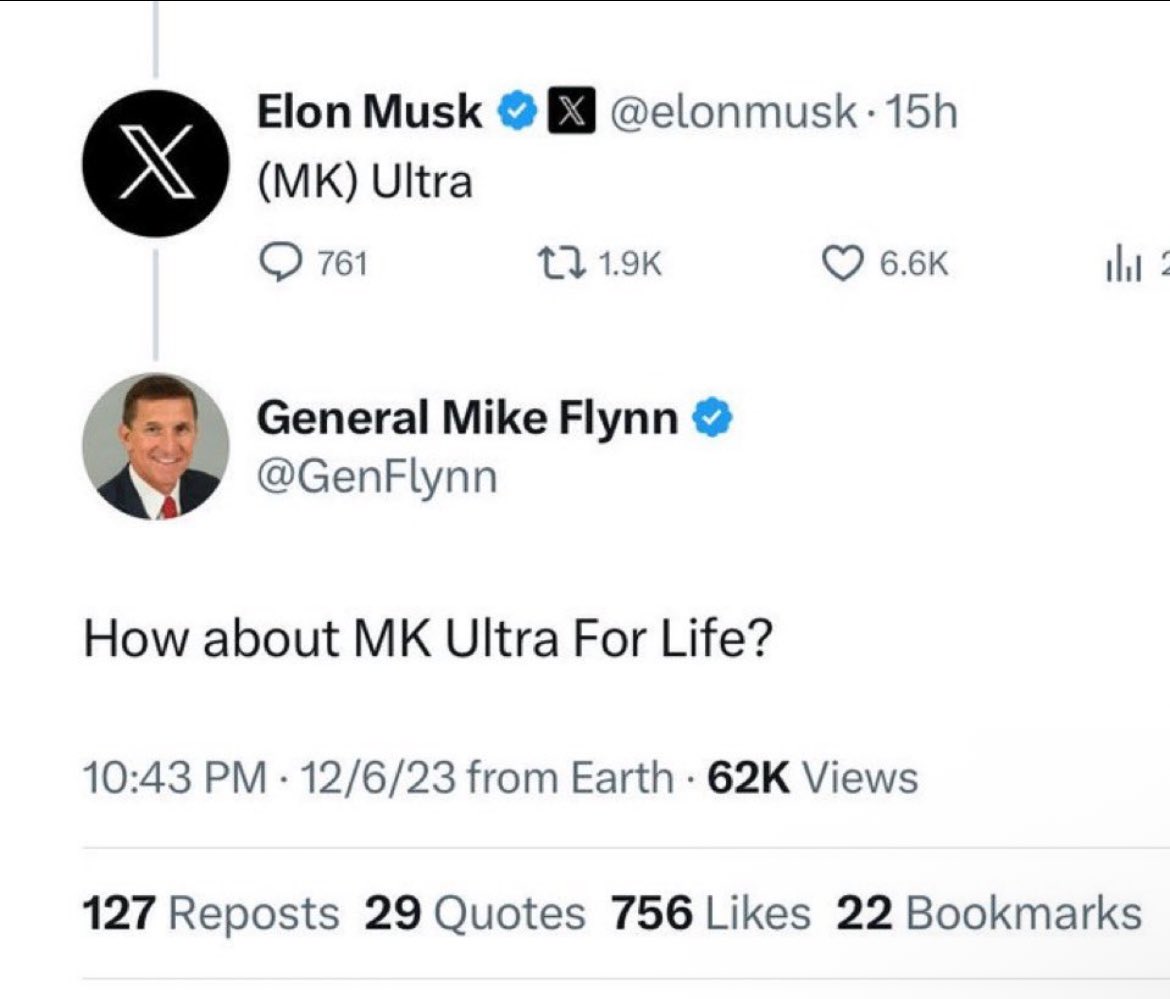Open the Elon Musk display name link
The height and width of the screenshot is (999, 1170).
click(x=370, y=112)
